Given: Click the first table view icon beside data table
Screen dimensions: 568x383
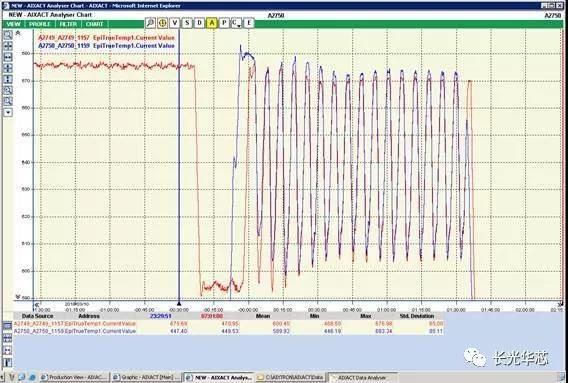Looking at the screenshot, I should tap(7, 325).
